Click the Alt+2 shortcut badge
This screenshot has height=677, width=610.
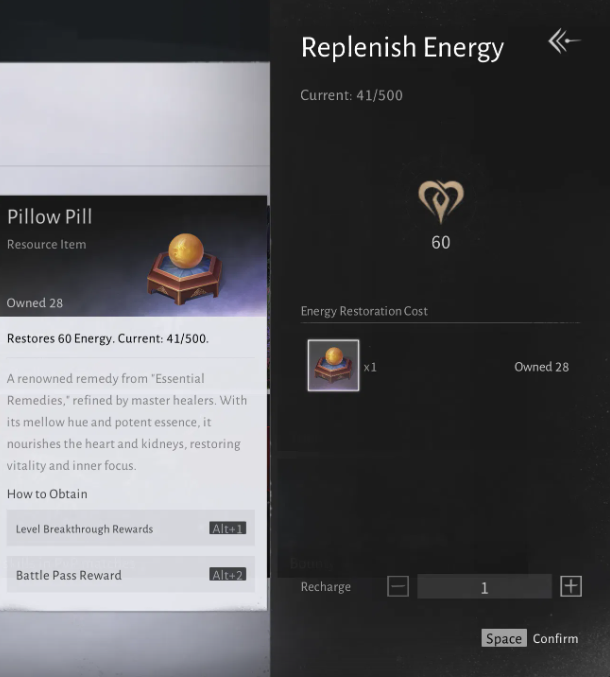click(x=228, y=574)
